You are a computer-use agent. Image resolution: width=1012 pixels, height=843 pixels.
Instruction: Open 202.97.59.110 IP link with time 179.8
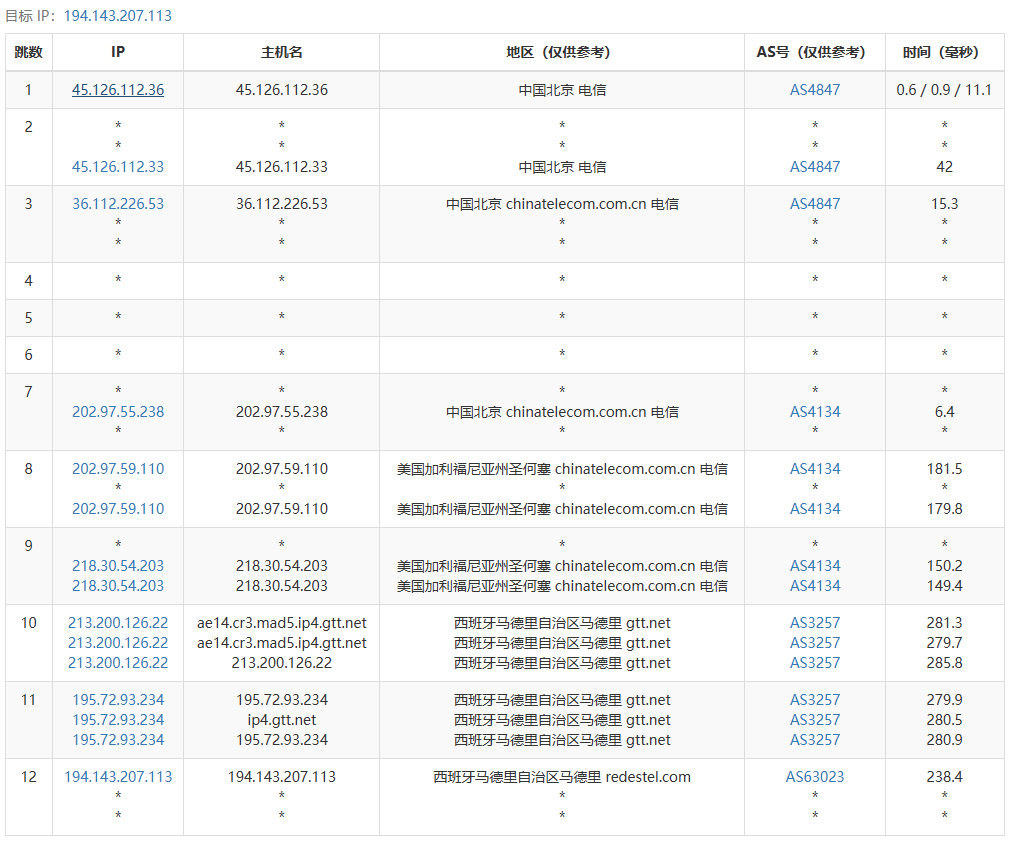point(118,509)
